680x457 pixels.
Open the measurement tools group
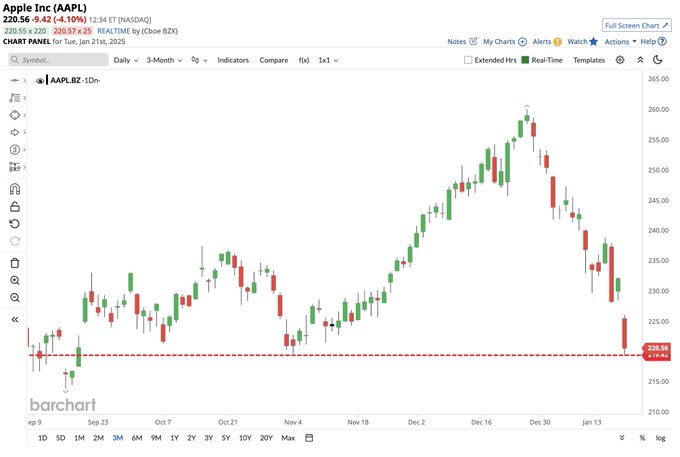(15, 167)
